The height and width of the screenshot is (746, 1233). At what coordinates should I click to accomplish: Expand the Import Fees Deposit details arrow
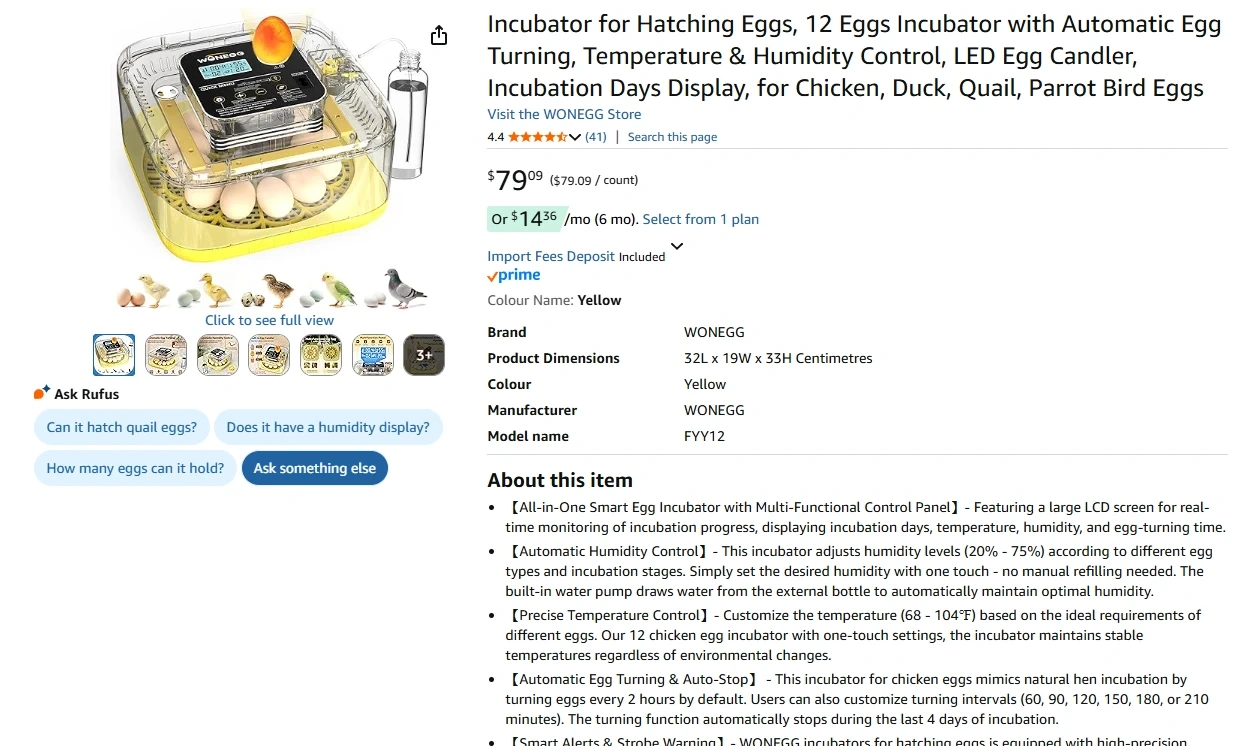coord(677,246)
